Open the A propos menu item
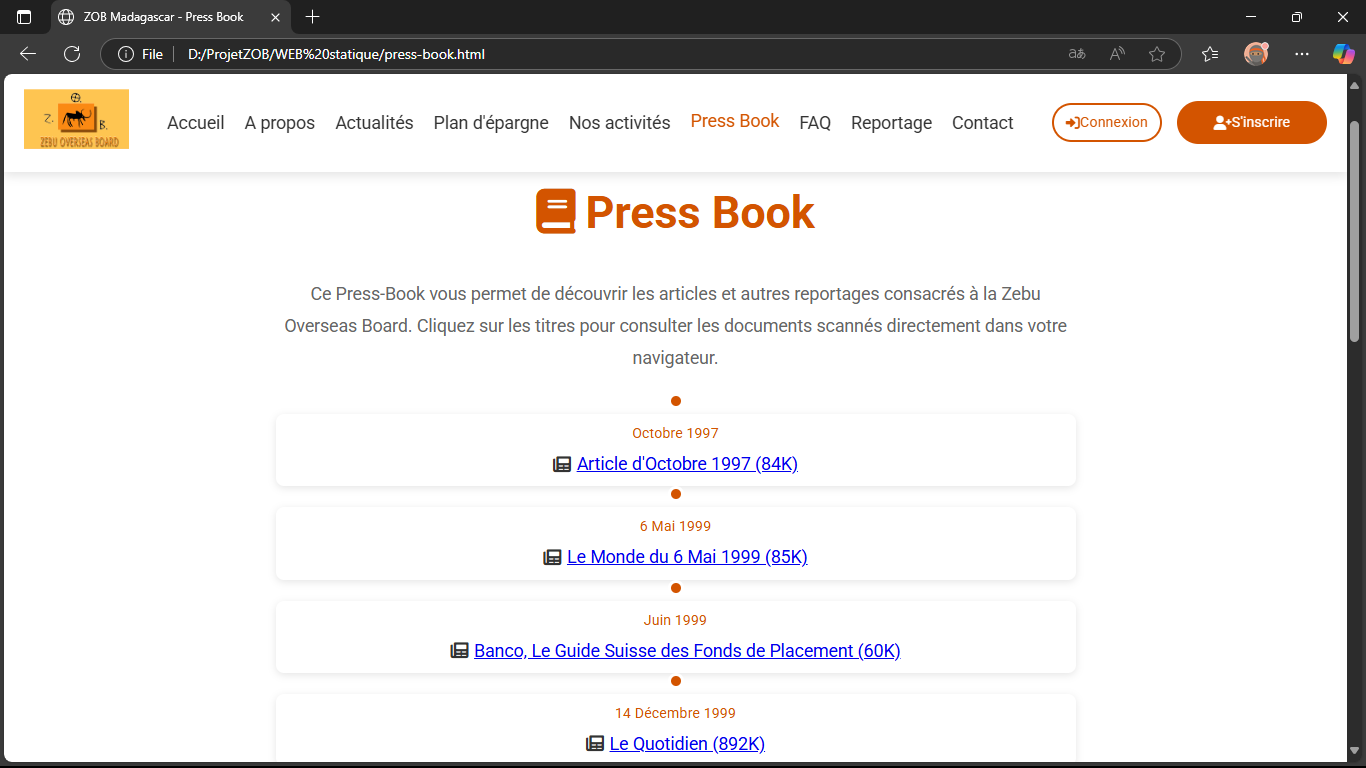Screen dimensions: 1366x768 point(280,123)
